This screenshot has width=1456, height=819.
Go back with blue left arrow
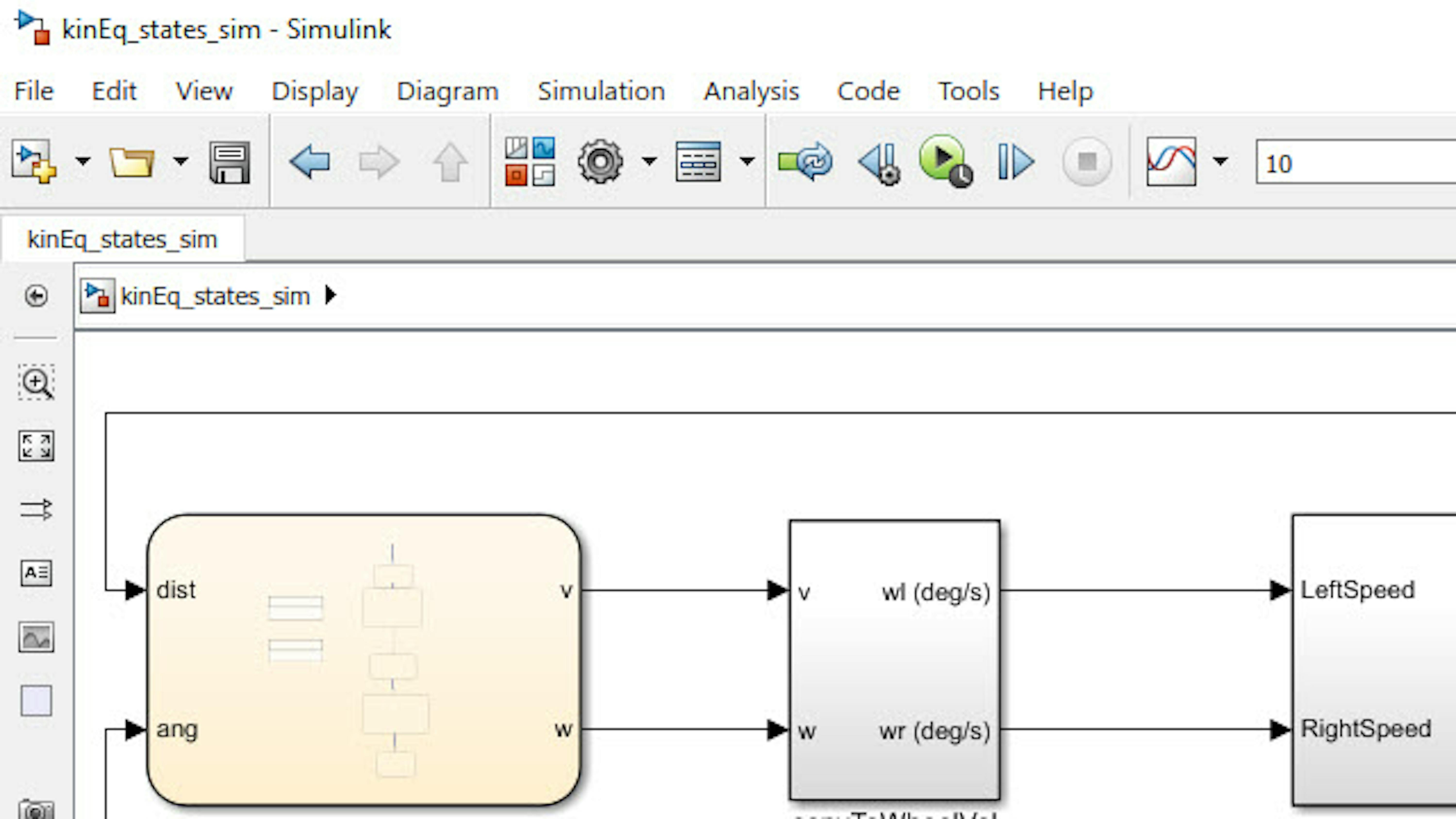(310, 162)
